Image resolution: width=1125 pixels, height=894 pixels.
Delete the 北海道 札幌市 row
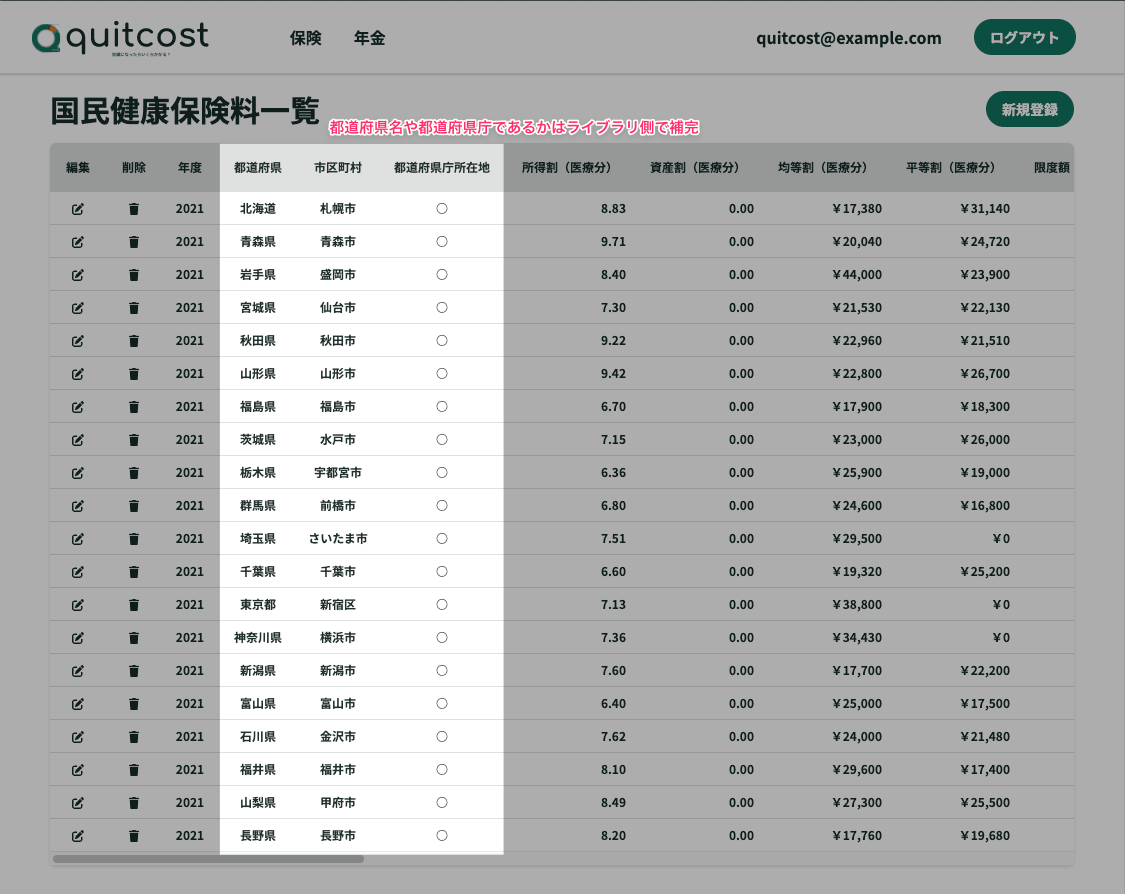pos(133,209)
